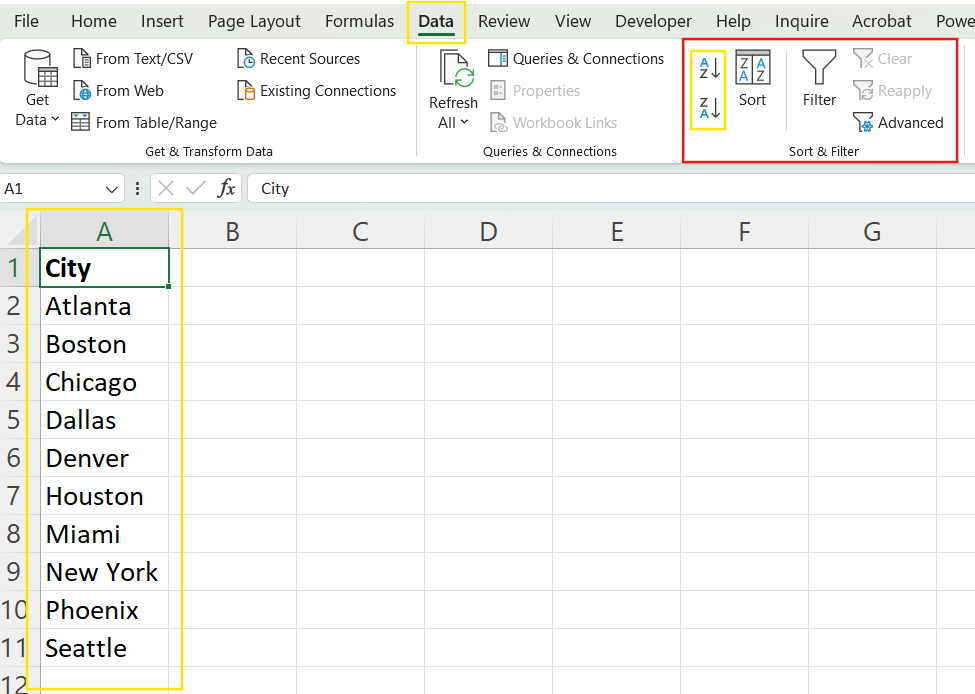The height and width of the screenshot is (694, 975).
Task: Open the Name Box dropdown arrow
Action: pos(111,189)
